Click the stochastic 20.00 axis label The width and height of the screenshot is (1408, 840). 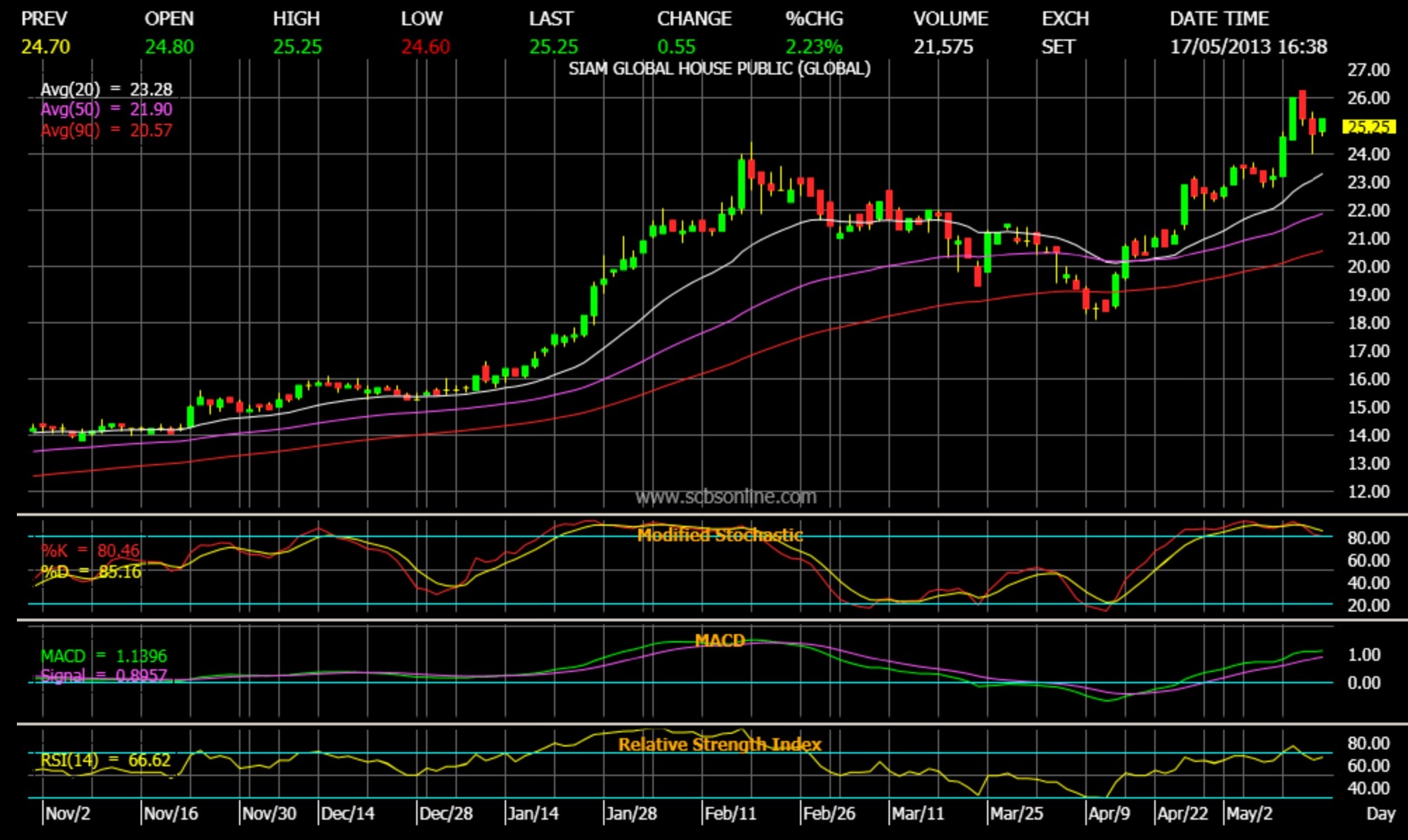coord(1368,606)
